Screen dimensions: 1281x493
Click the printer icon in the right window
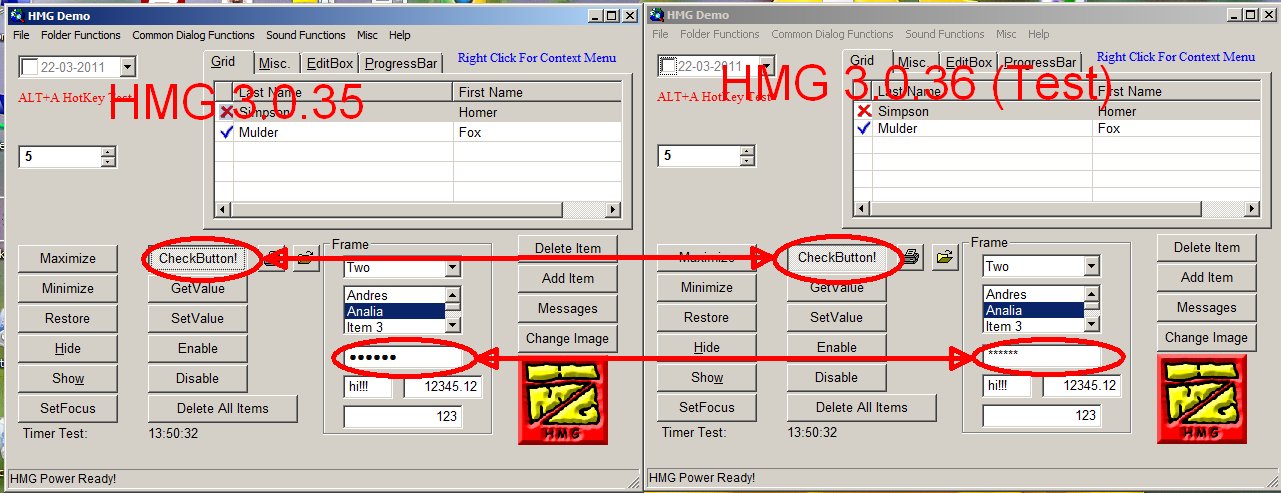(x=911, y=258)
